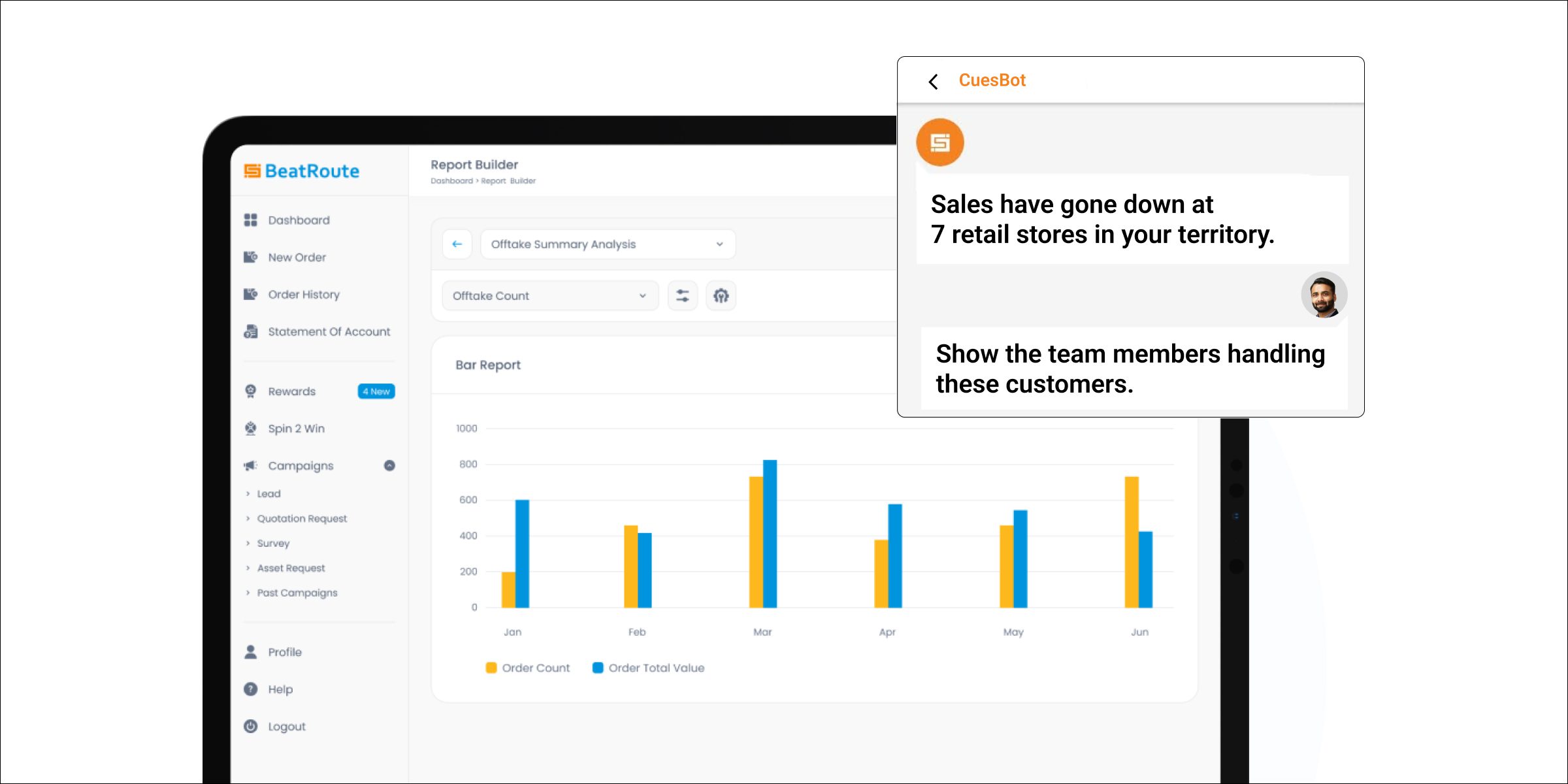1568x784 pixels.
Task: Click the filter sliders icon
Action: point(683,296)
